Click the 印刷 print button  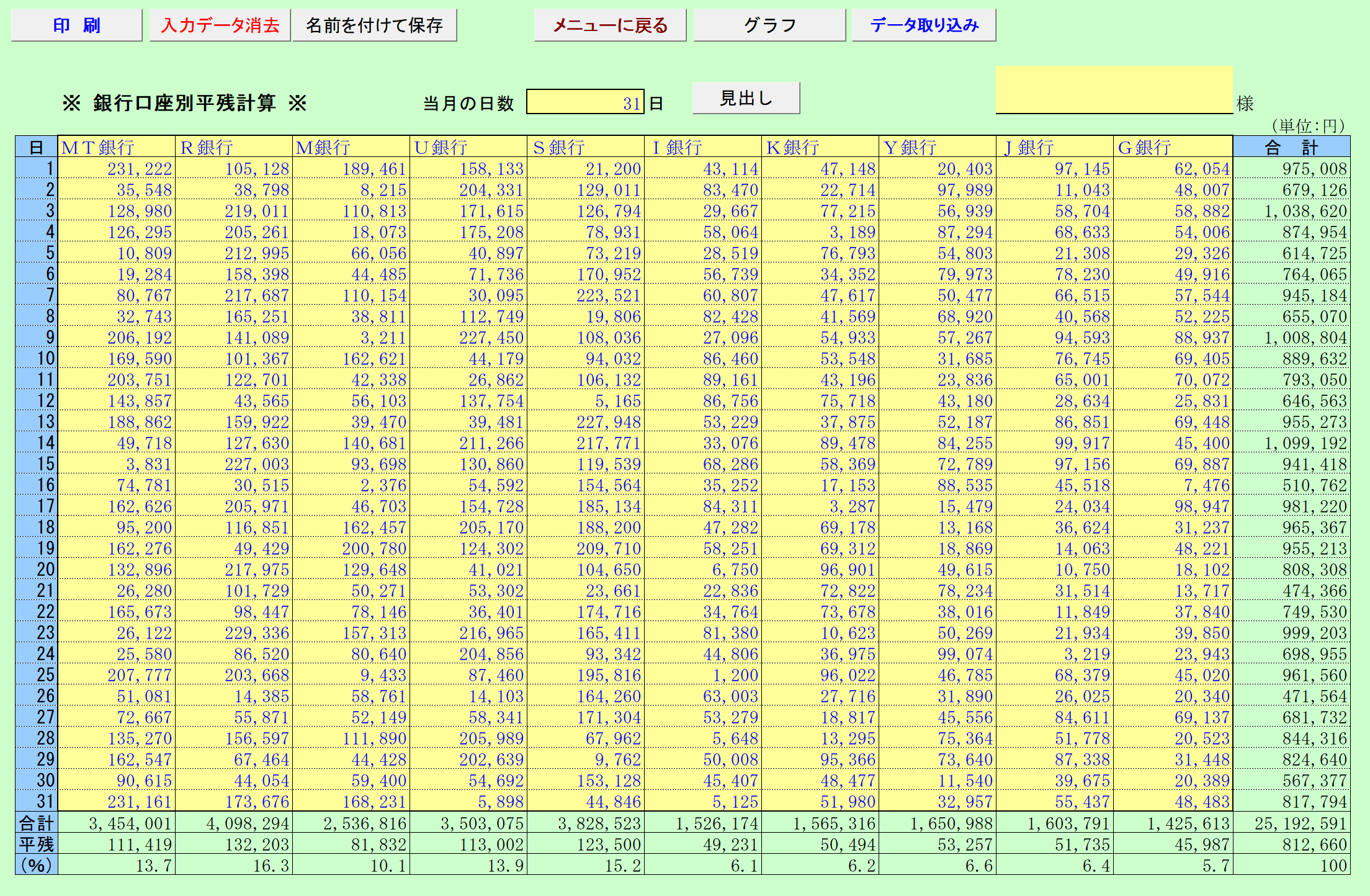(77, 25)
